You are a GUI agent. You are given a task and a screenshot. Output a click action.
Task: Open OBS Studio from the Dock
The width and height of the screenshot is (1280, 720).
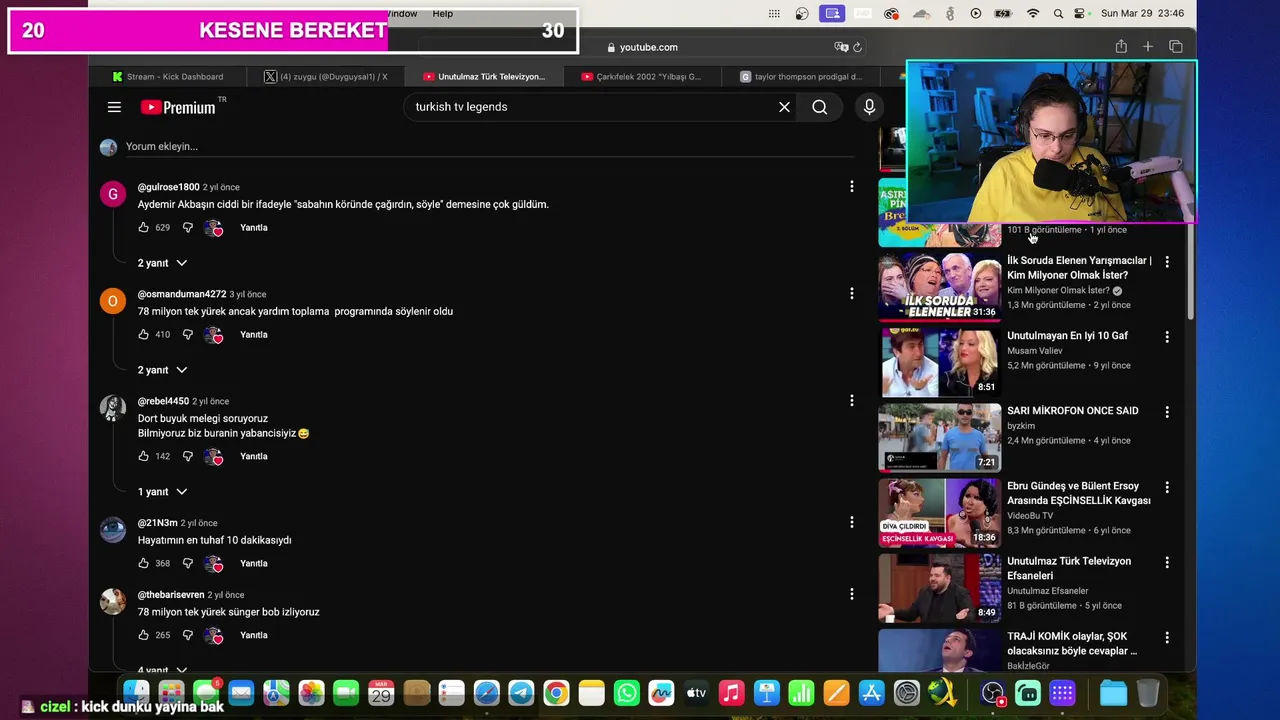point(992,693)
